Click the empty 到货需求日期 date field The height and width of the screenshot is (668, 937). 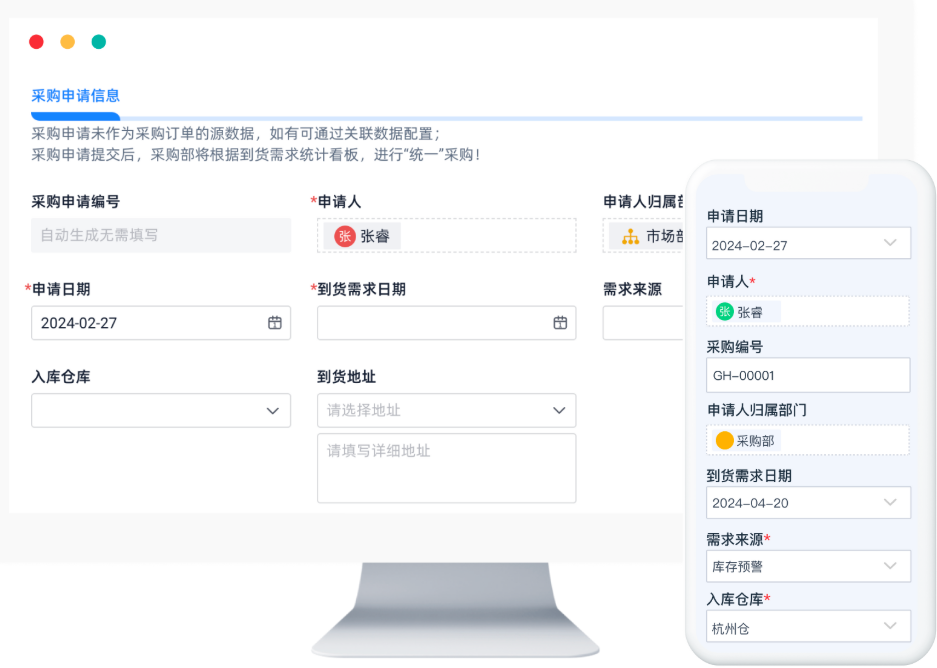[x=446, y=323]
